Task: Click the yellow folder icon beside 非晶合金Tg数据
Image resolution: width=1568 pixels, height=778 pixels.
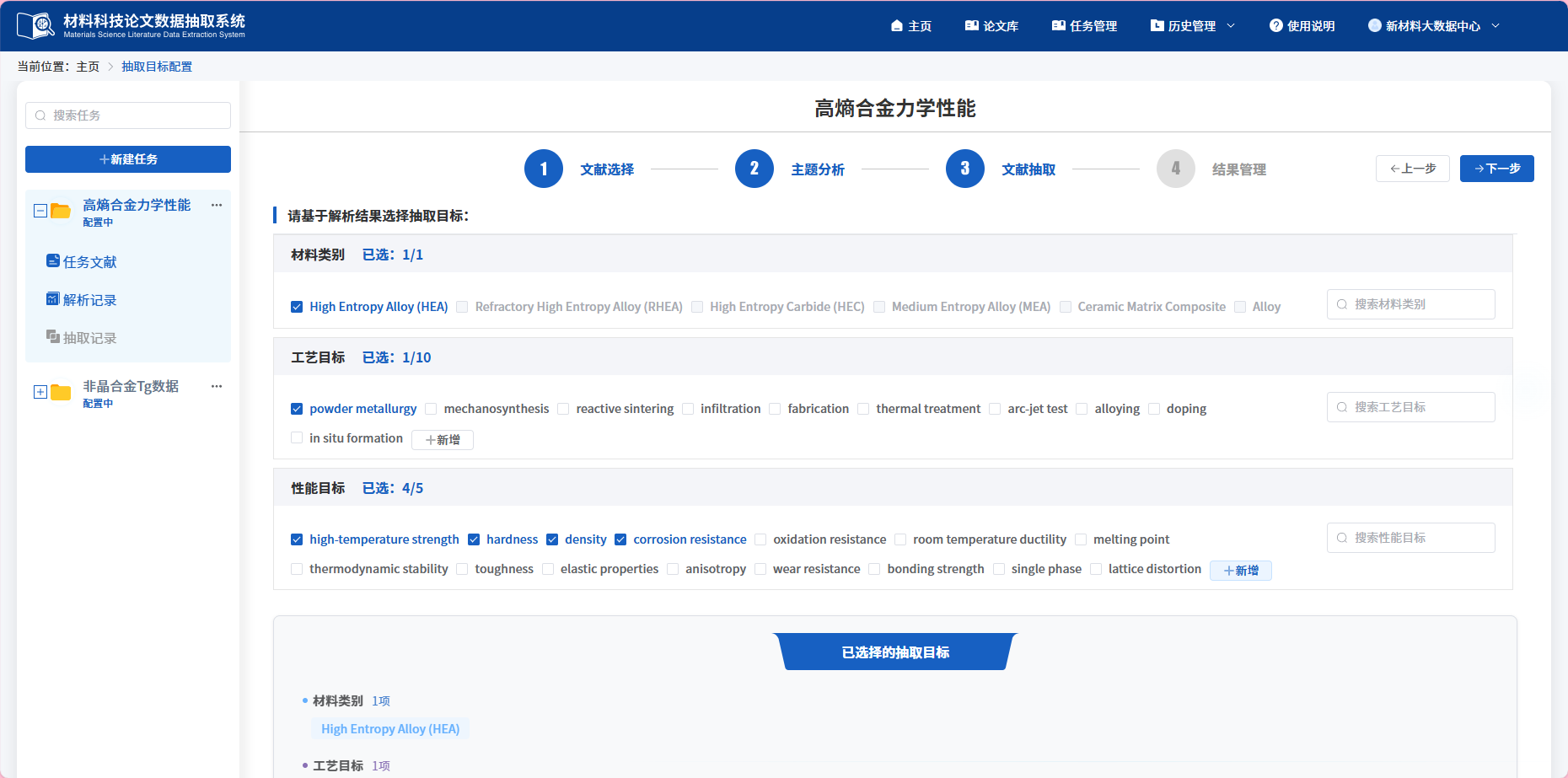Action: [x=59, y=391]
